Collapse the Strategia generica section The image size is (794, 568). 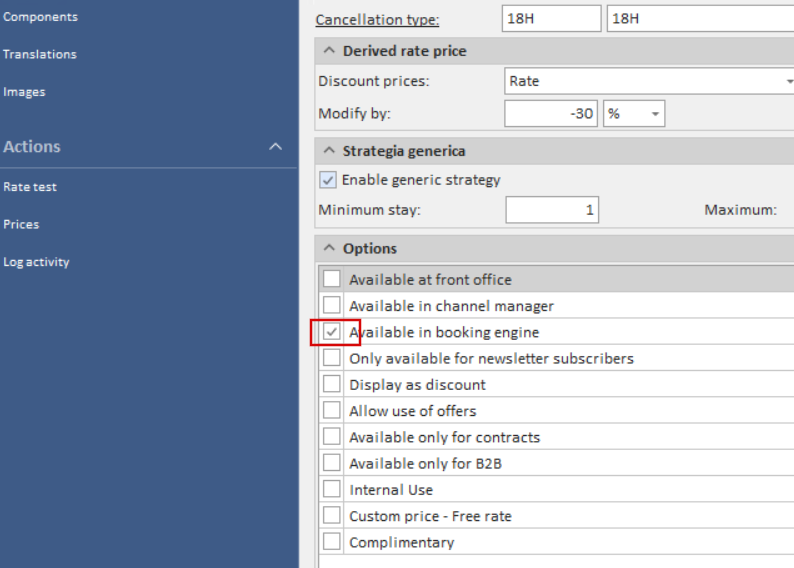coord(329,151)
